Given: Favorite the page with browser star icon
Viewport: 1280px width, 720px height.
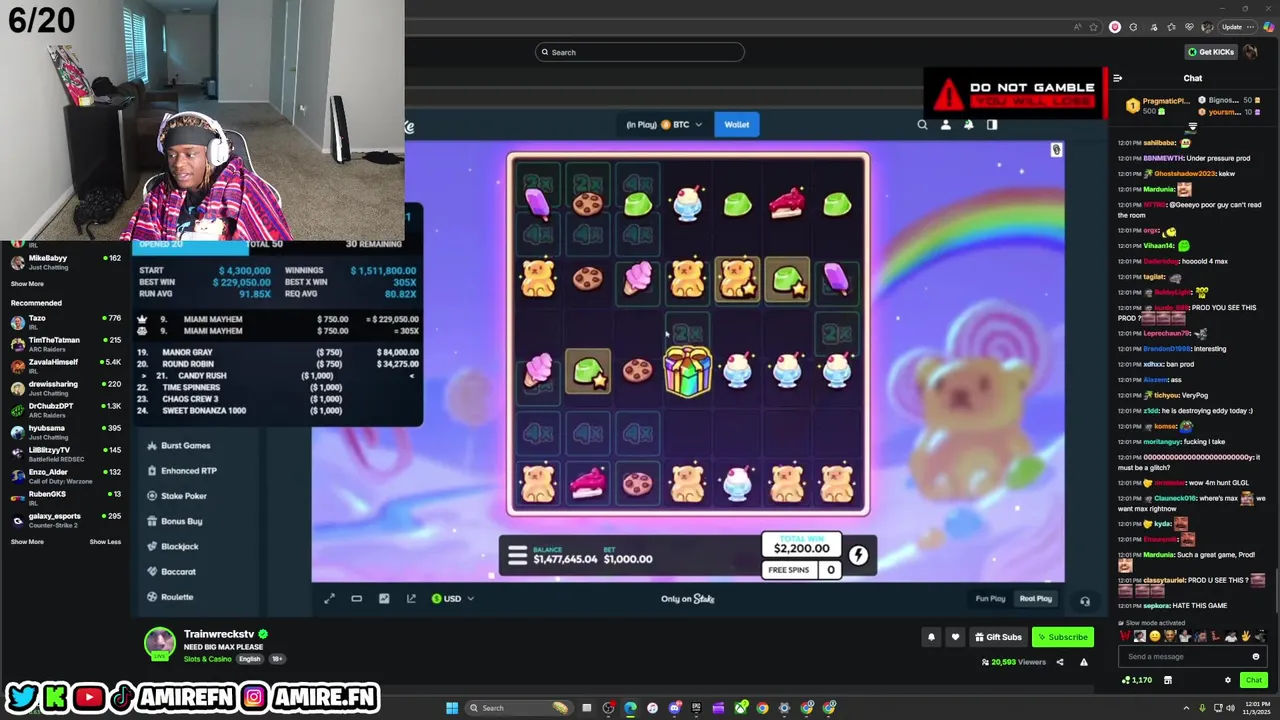Looking at the screenshot, I should tap(1095, 27).
